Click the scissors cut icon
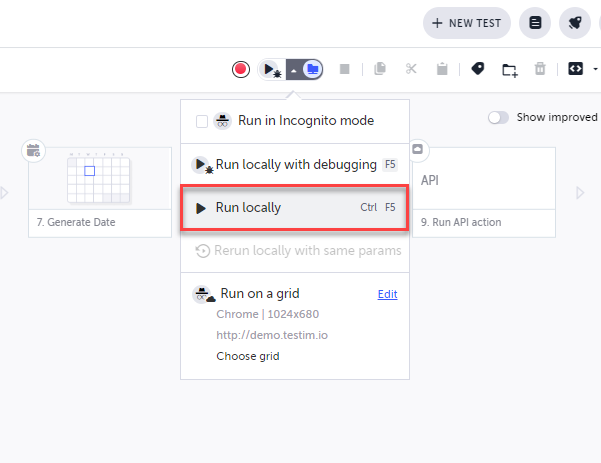601x463 pixels. pos(411,69)
